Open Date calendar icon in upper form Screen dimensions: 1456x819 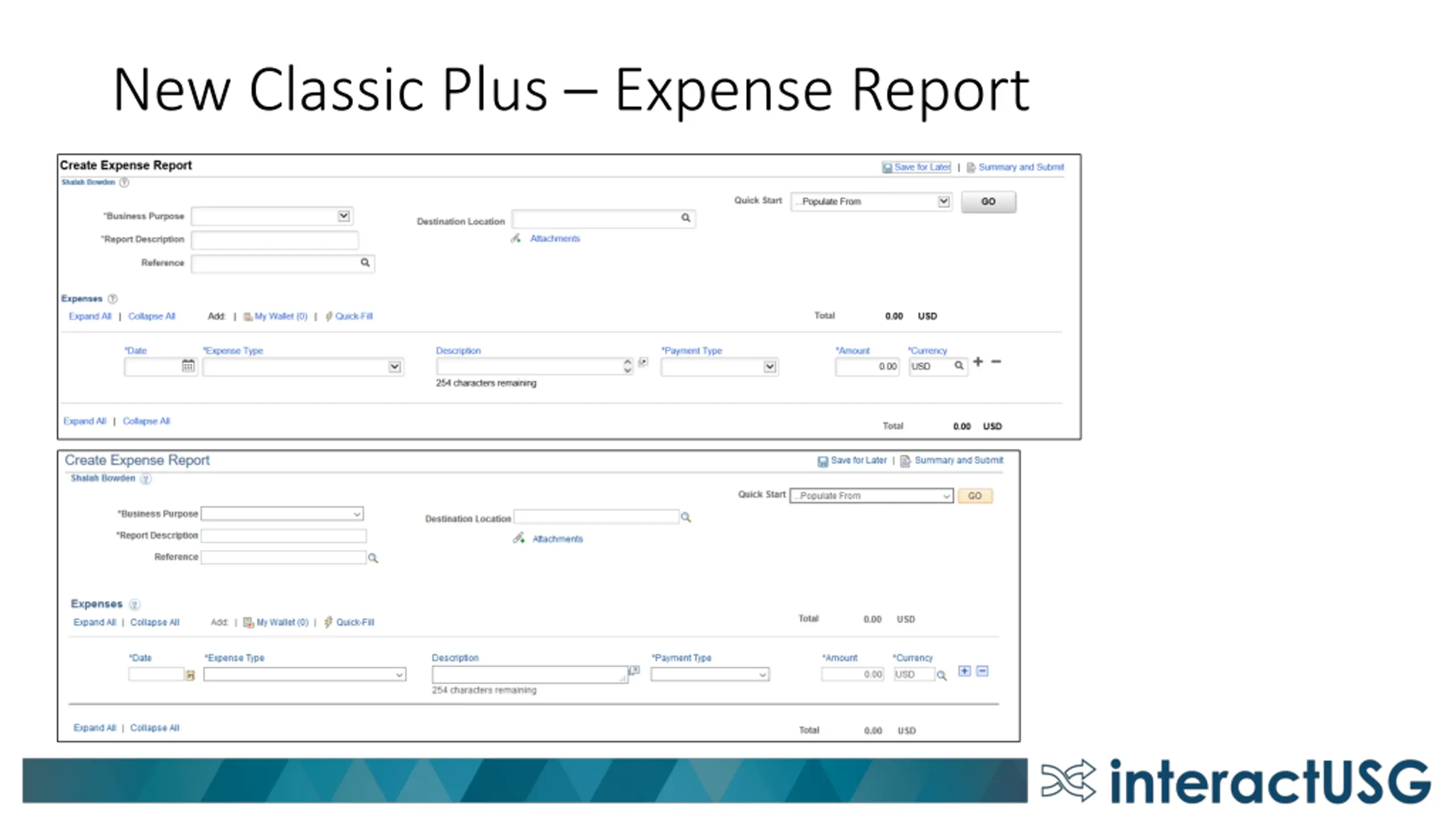coord(188,366)
